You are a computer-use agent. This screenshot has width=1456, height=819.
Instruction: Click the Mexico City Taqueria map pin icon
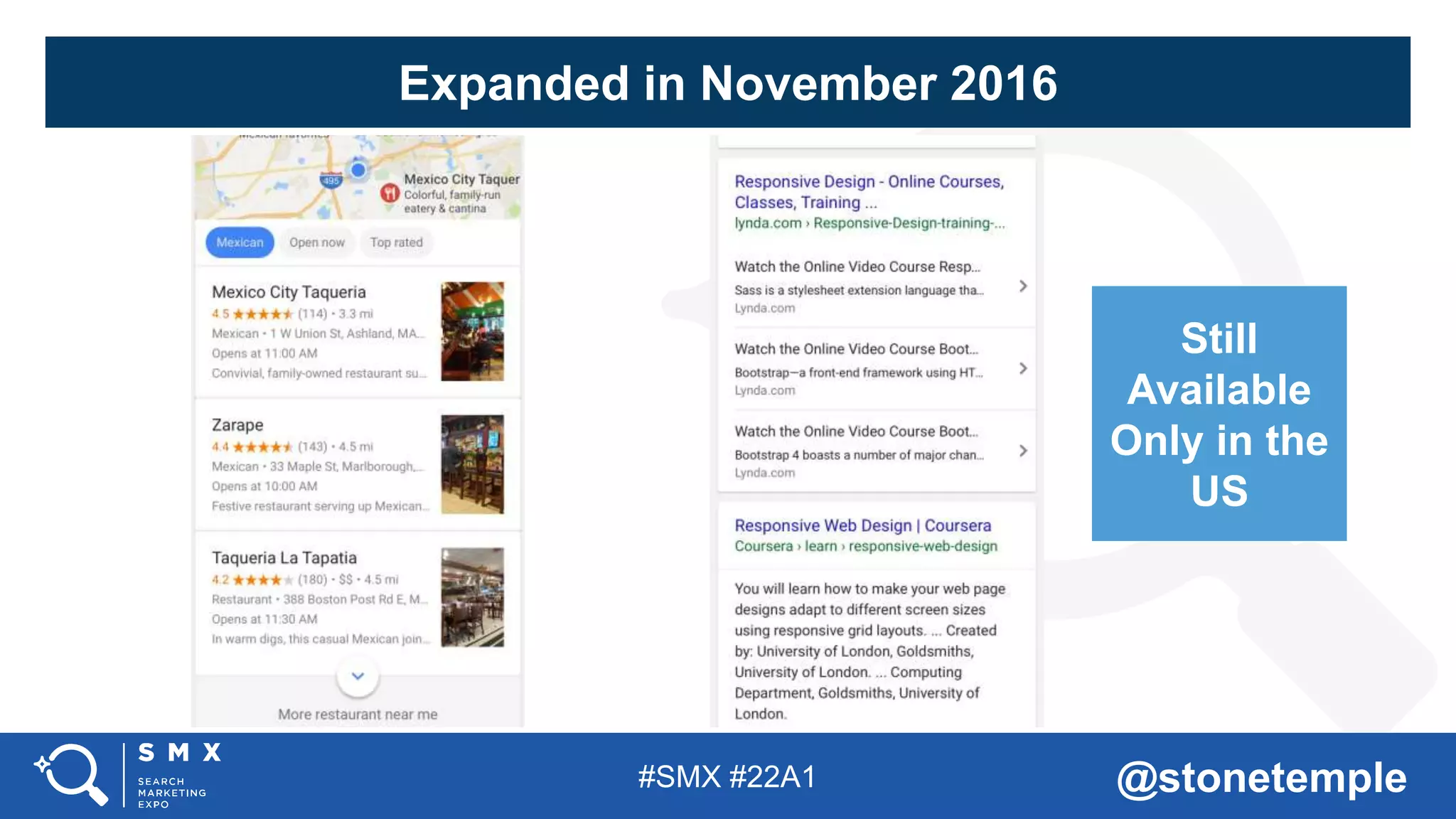pyautogui.click(x=389, y=193)
